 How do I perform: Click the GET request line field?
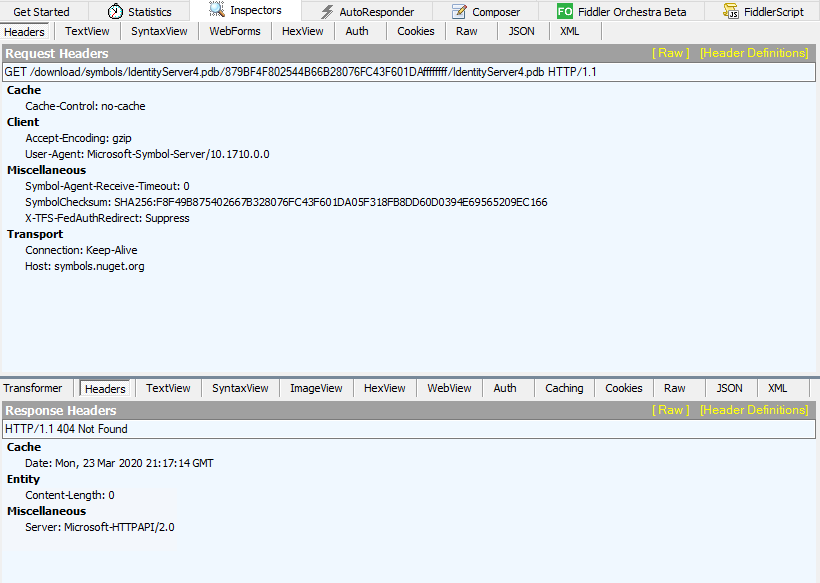tap(400, 72)
